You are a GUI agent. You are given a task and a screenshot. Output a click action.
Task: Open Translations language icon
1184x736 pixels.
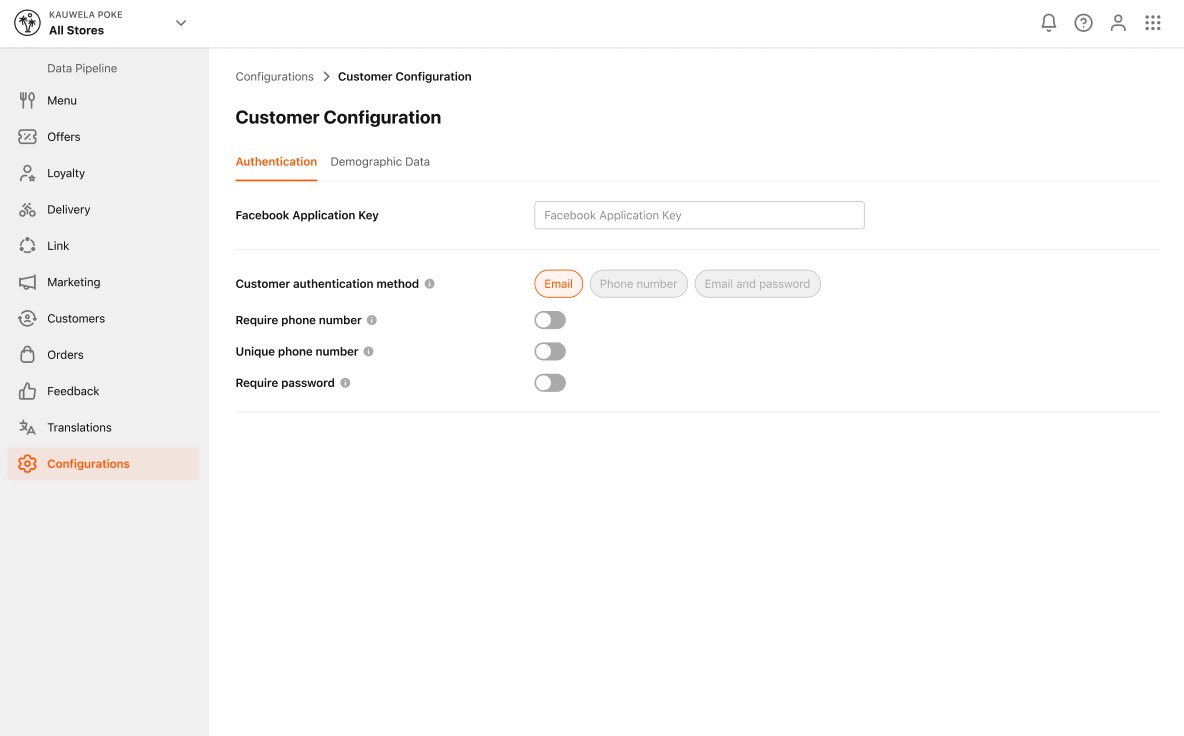pyautogui.click(x=27, y=427)
